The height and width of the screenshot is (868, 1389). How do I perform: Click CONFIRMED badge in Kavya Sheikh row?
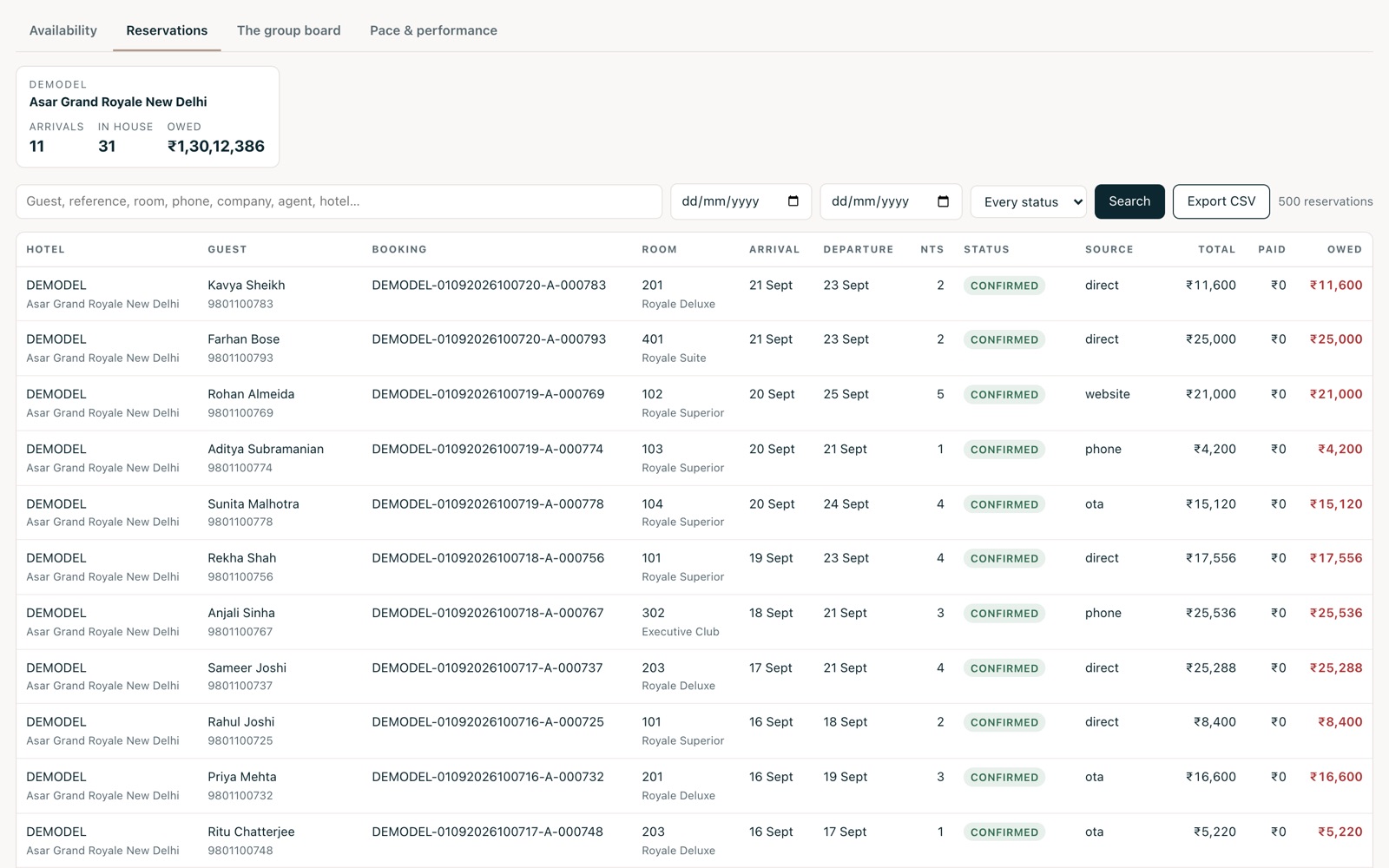(x=1004, y=286)
